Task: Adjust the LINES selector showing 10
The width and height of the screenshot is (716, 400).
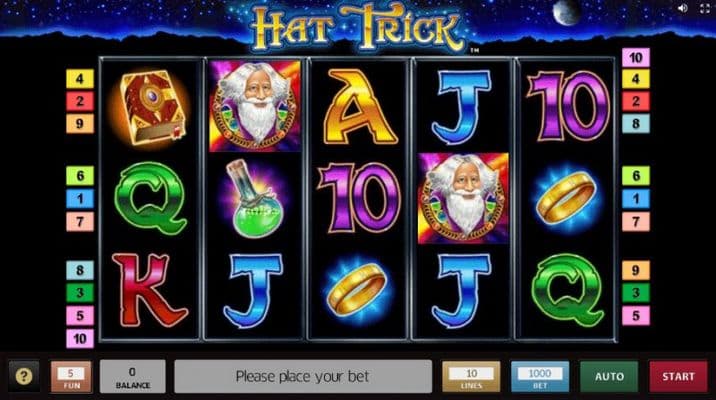Action: (471, 376)
